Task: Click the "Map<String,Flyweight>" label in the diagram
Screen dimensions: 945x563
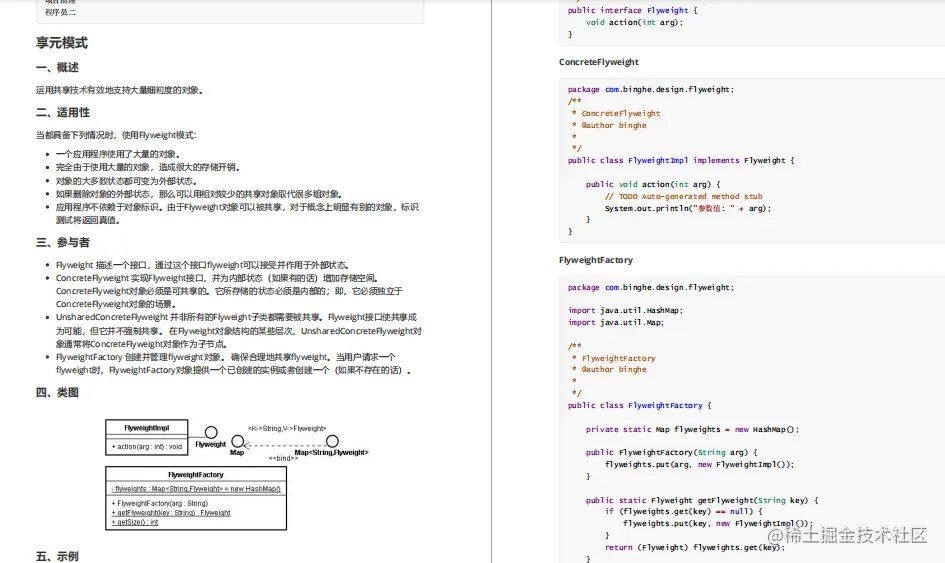Action: (331, 453)
